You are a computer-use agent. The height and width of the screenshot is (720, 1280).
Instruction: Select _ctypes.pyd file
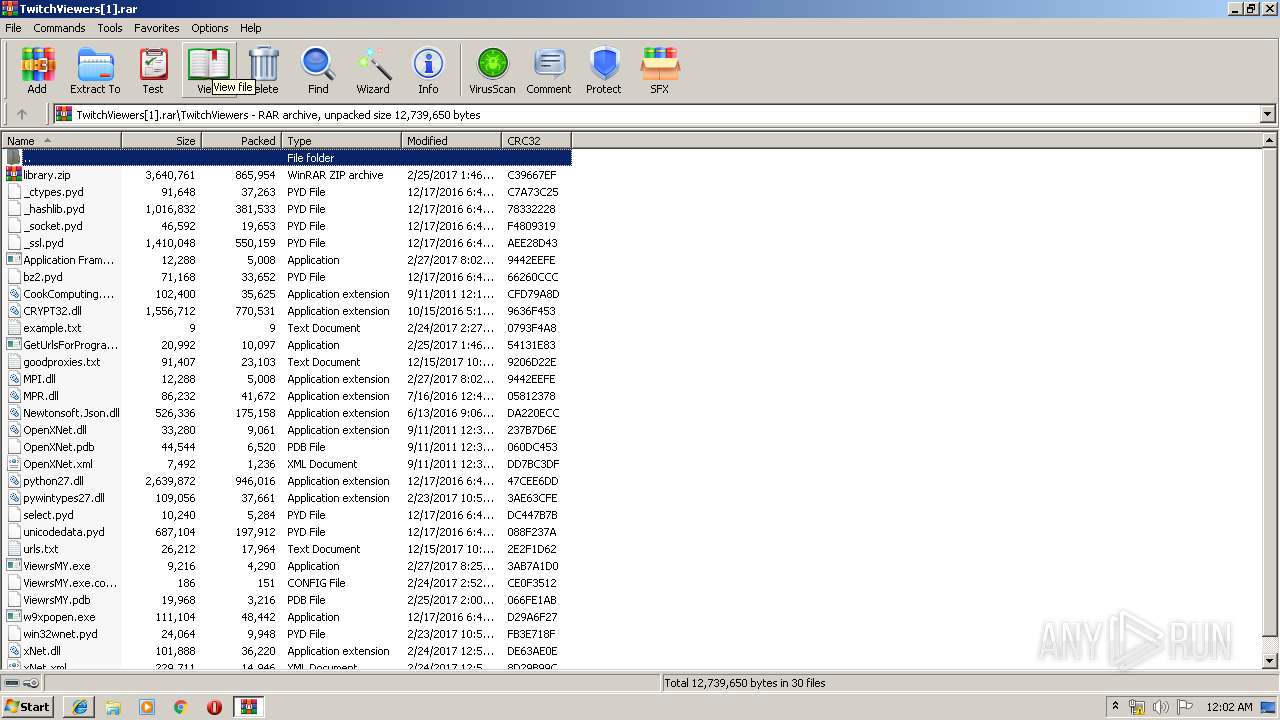point(53,192)
